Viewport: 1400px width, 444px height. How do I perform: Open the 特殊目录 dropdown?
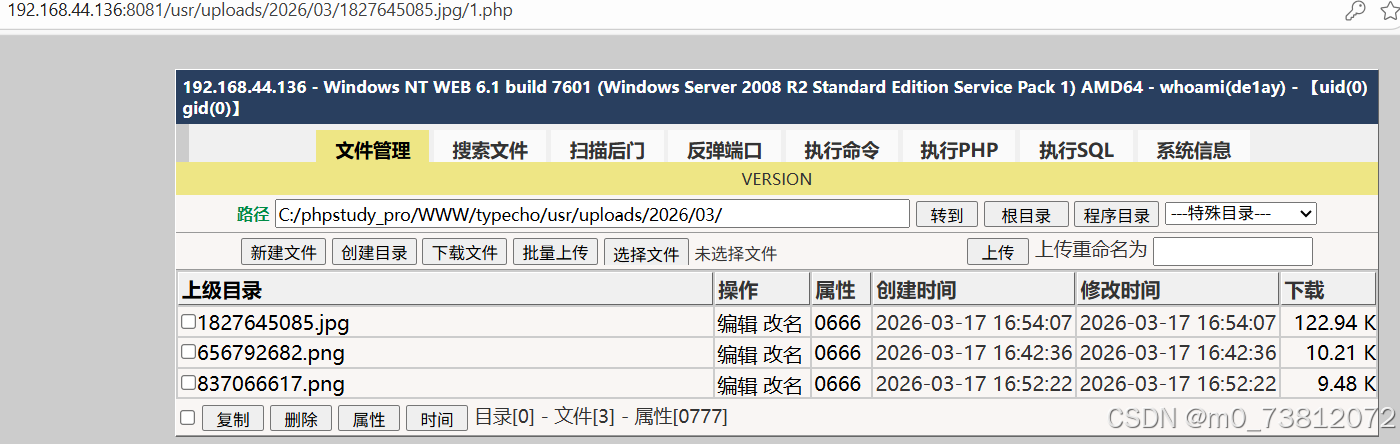(x=1241, y=213)
